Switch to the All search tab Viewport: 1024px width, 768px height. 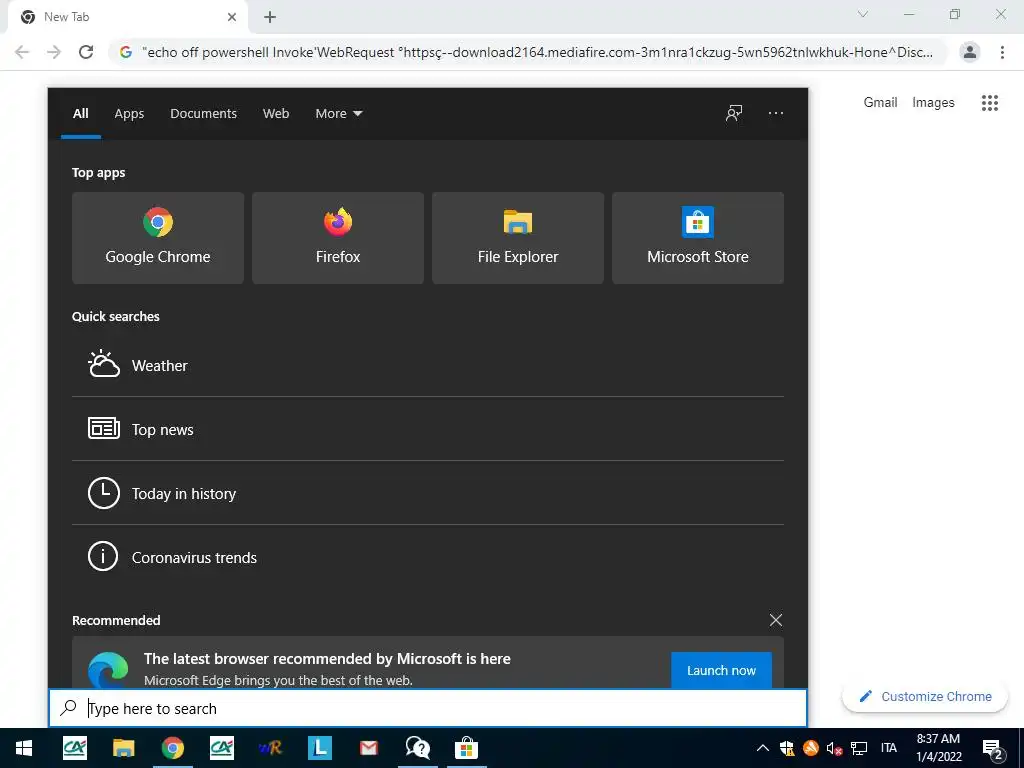coord(80,114)
